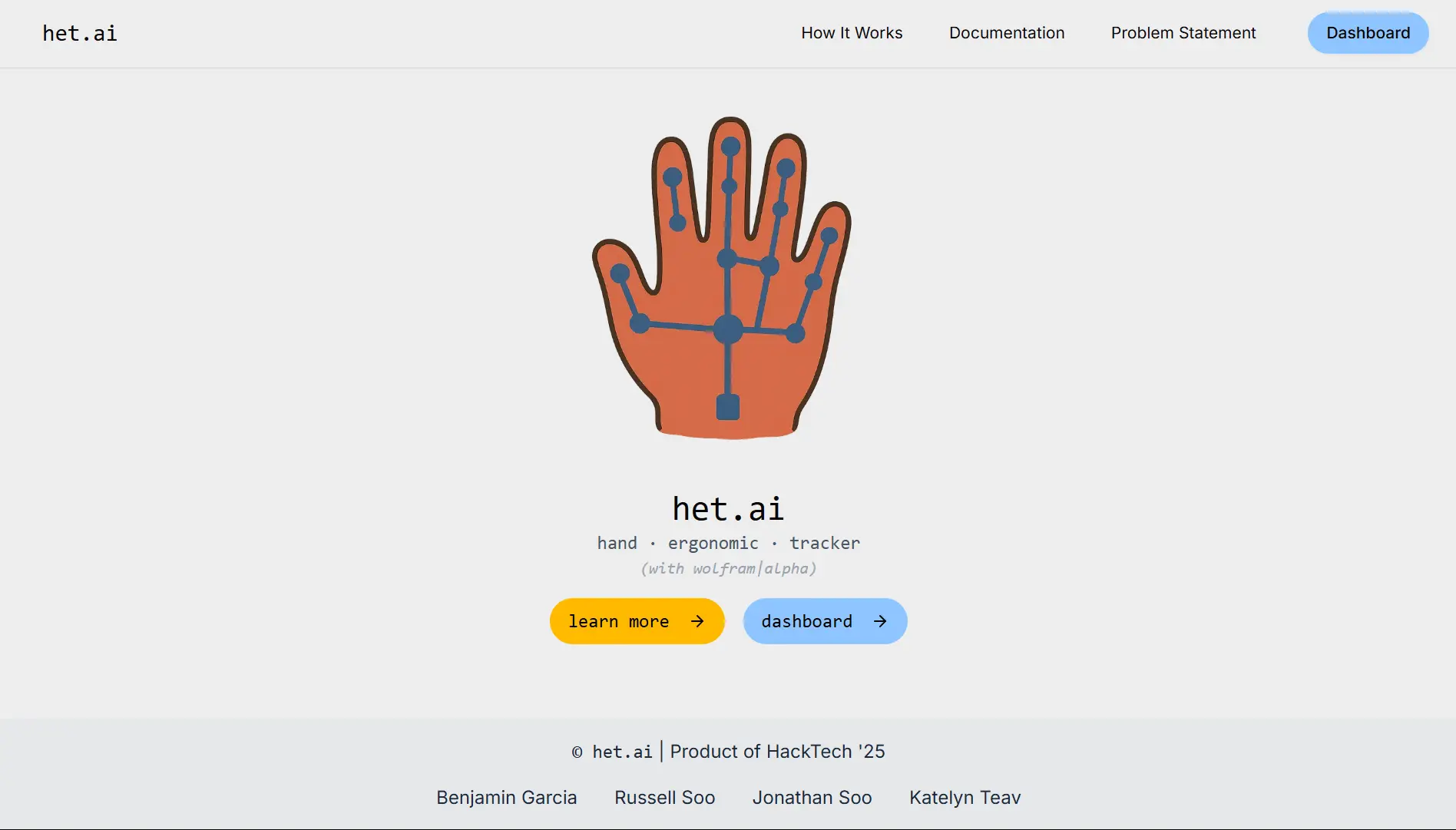Click the copyright symbol in the footer
The width and height of the screenshot is (1456, 830).
[576, 752]
